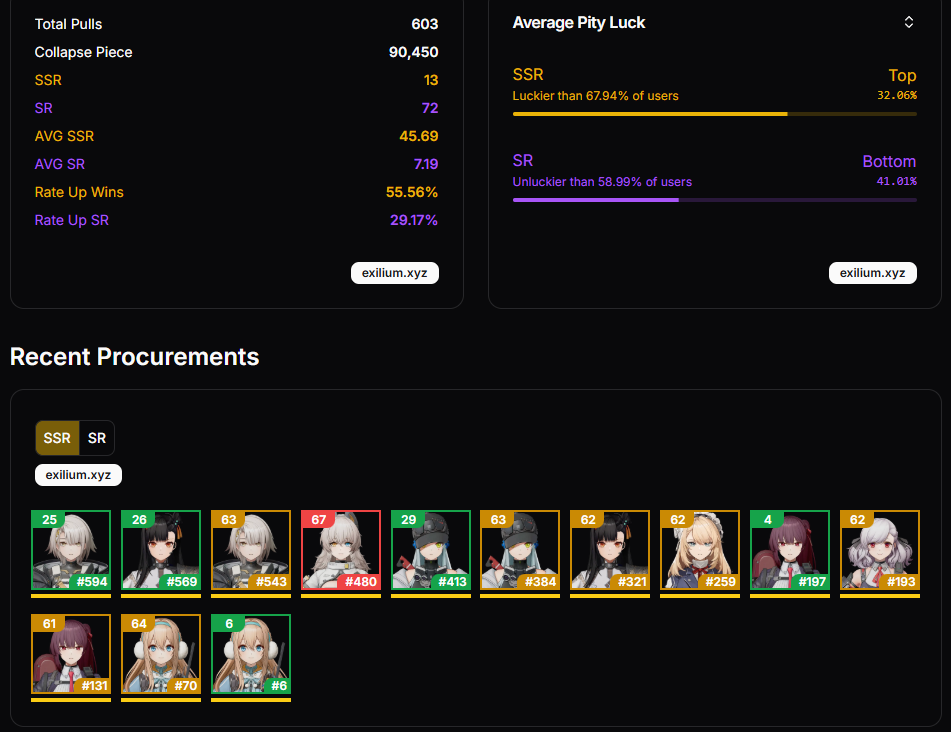Viewport: 951px width, 732px height.
Task: Click the exilium.xyz badge in Pity Luck panel
Action: (x=873, y=273)
